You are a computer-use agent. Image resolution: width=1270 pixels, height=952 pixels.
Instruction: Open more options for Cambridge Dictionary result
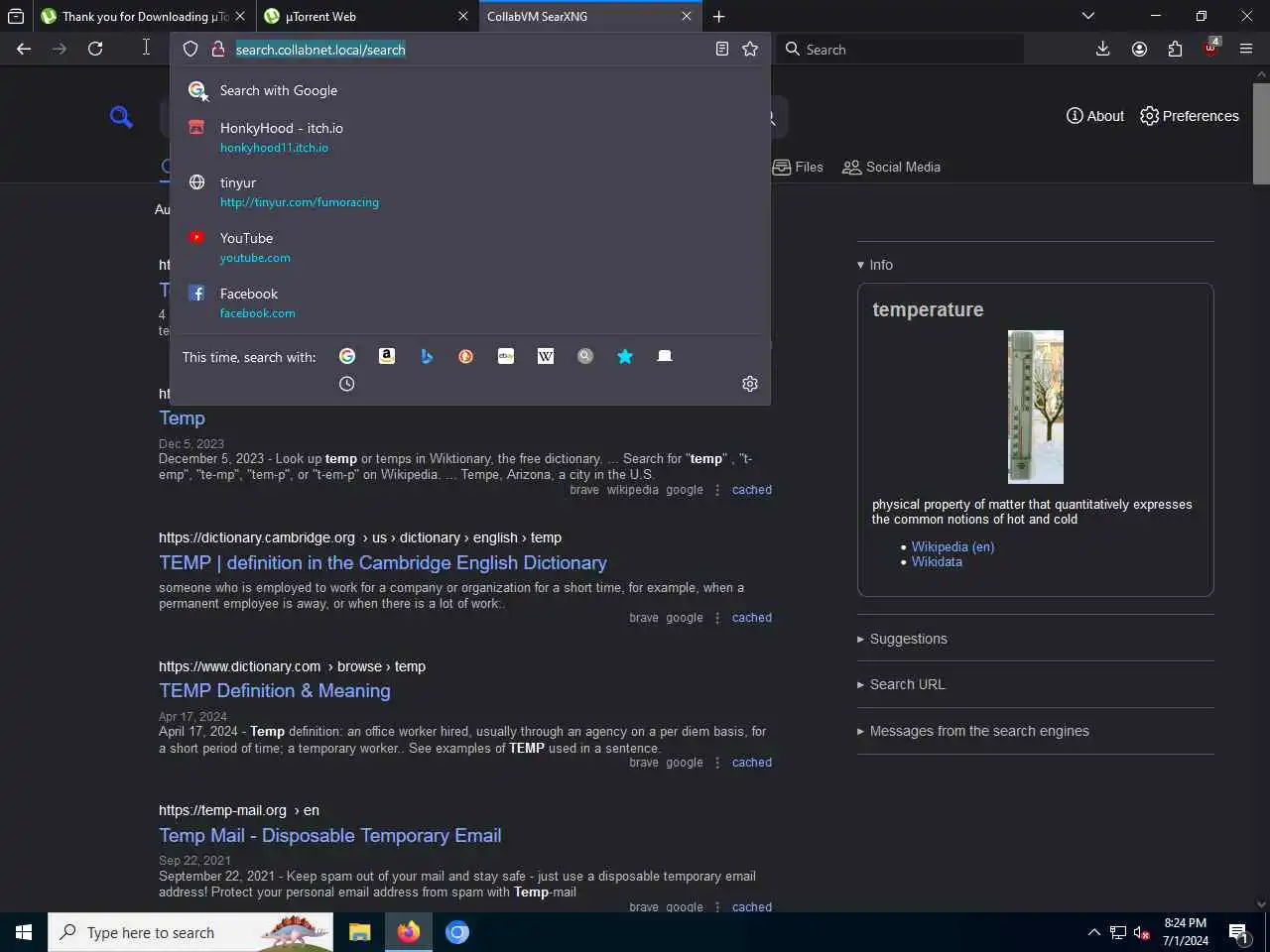click(717, 618)
